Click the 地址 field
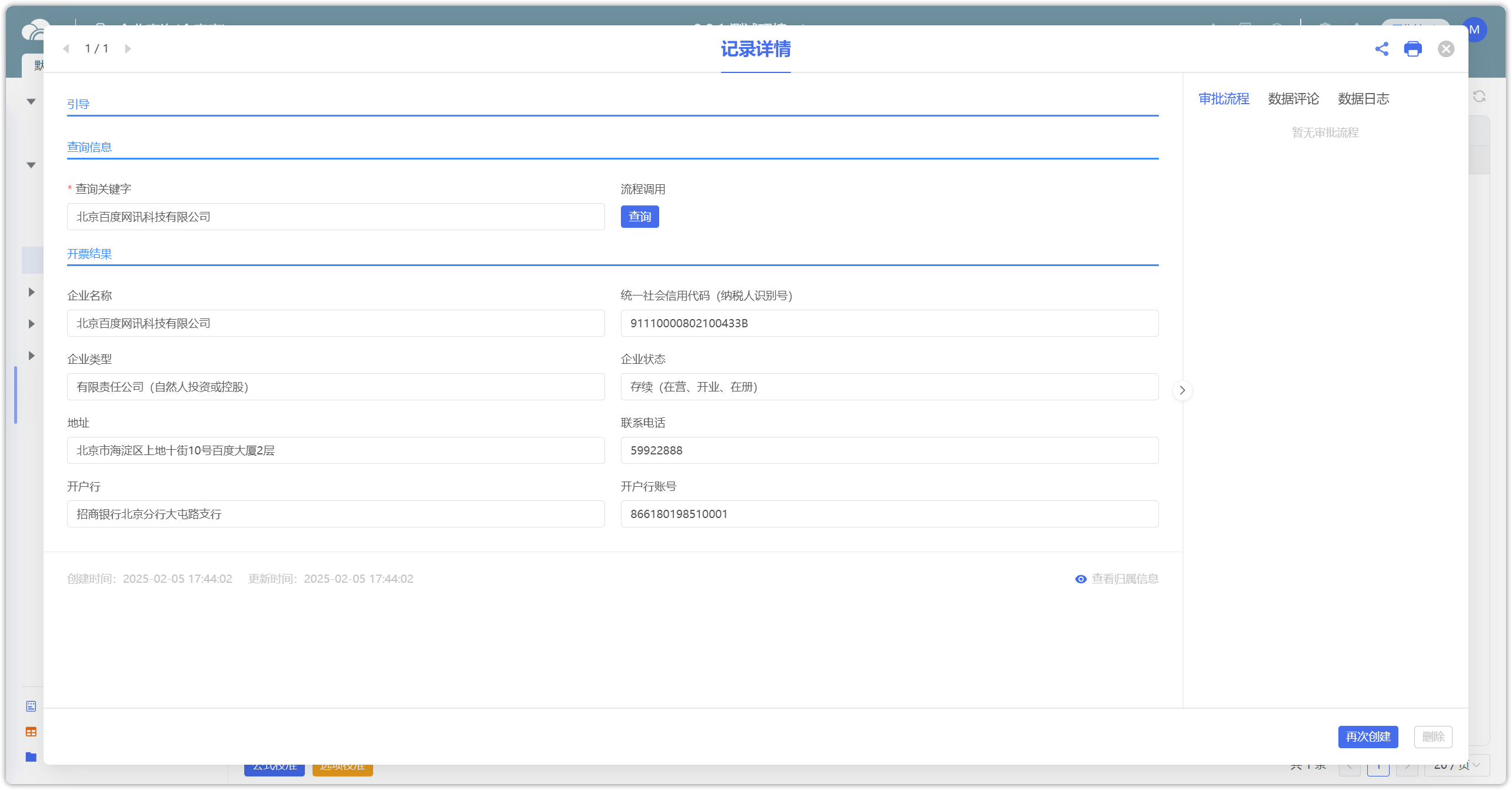 (336, 450)
